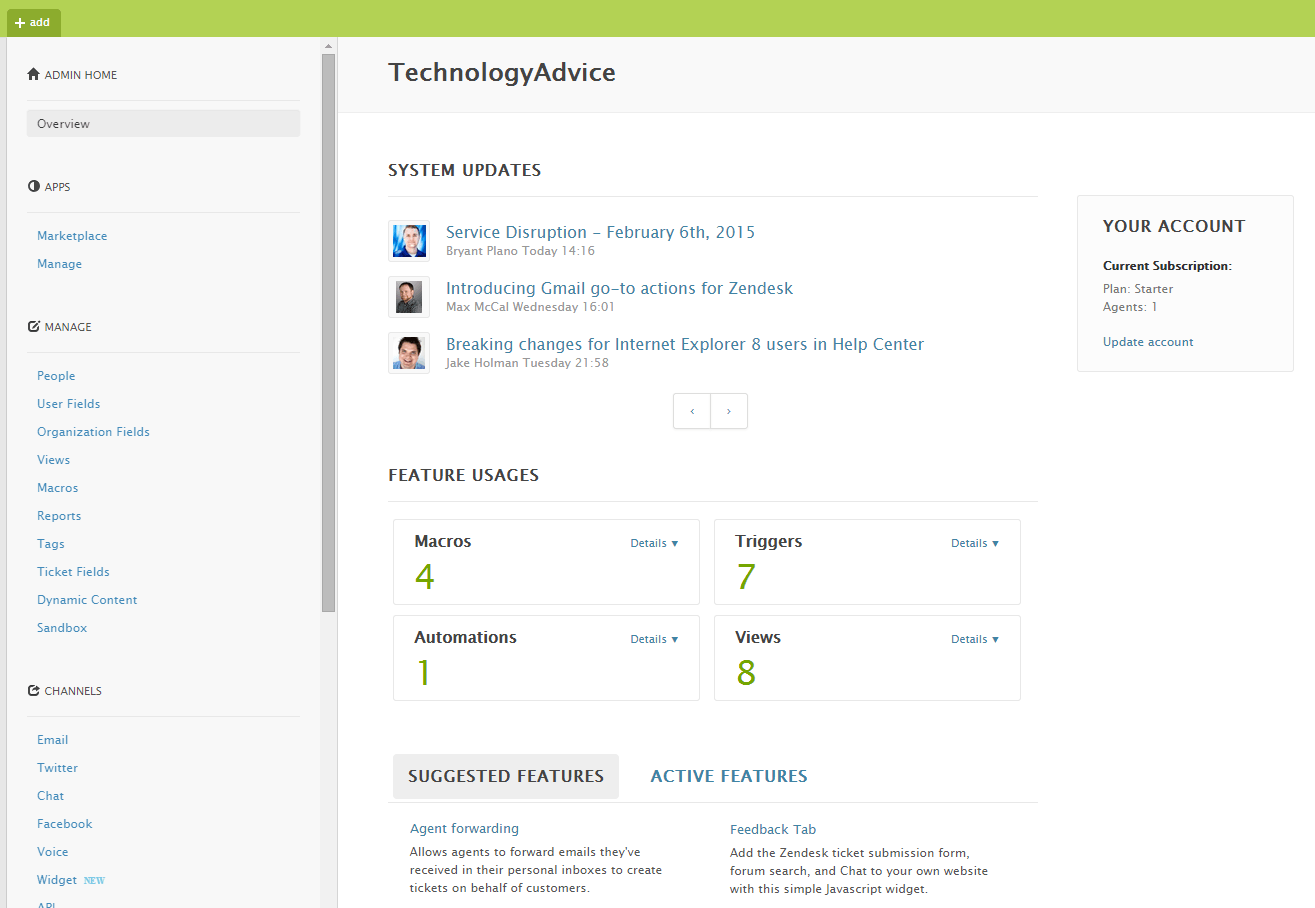Click the Channels section icon

(33, 690)
